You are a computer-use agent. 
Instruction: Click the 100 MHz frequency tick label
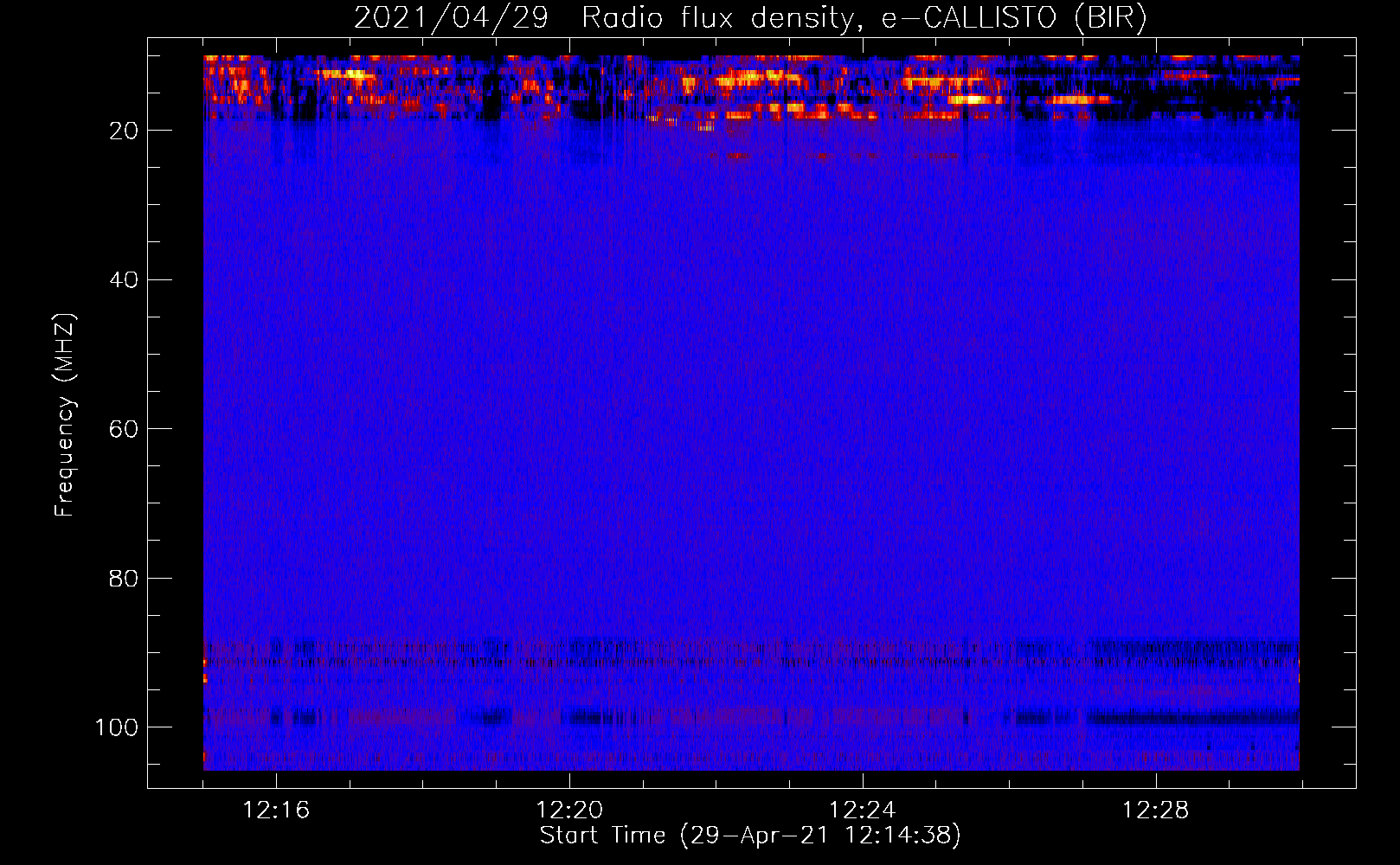click(x=117, y=727)
